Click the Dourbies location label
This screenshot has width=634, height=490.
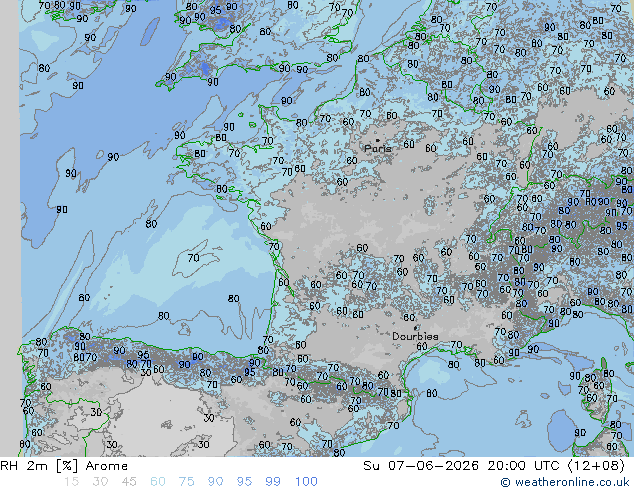415,336
